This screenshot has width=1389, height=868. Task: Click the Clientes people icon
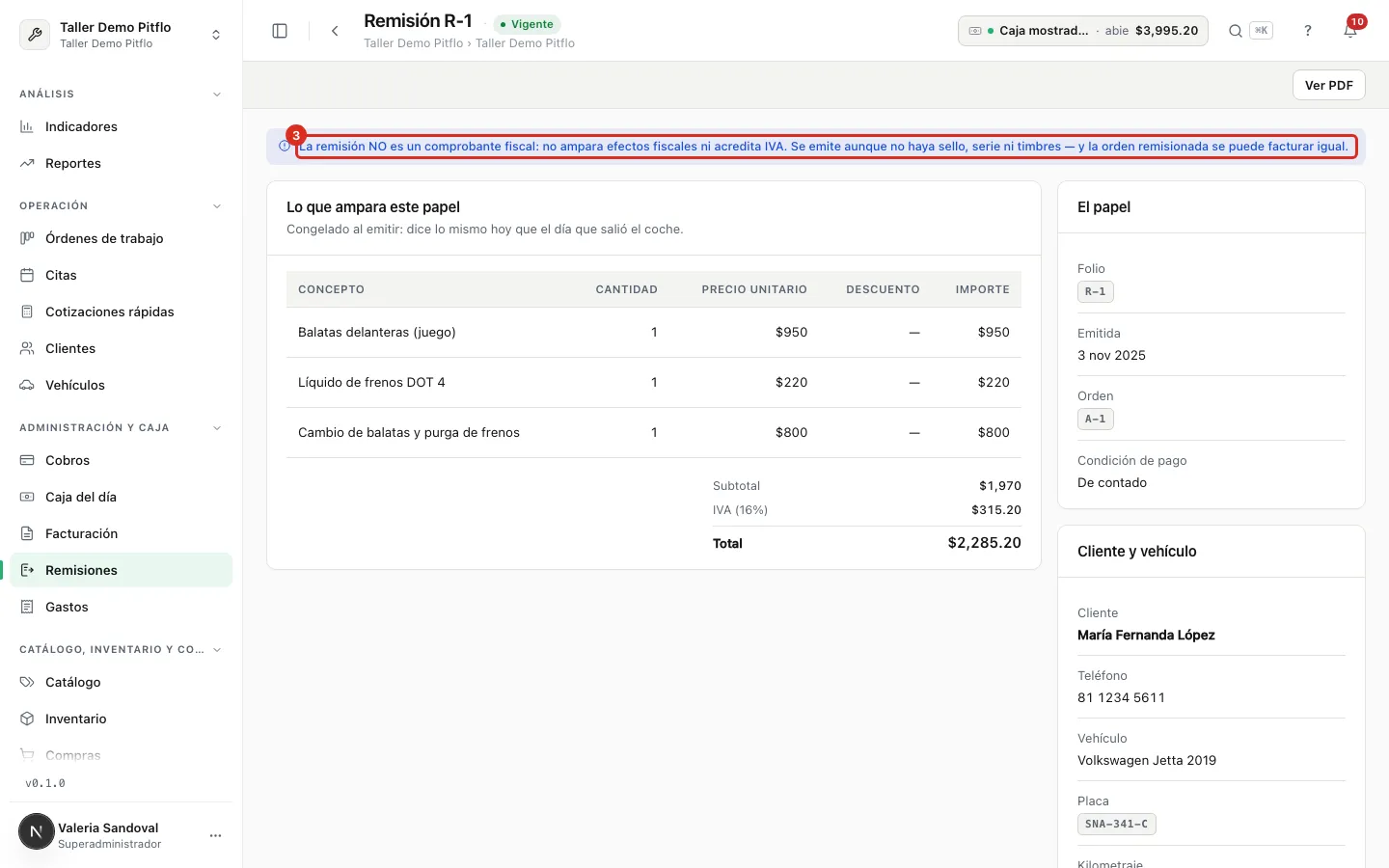pyautogui.click(x=27, y=348)
